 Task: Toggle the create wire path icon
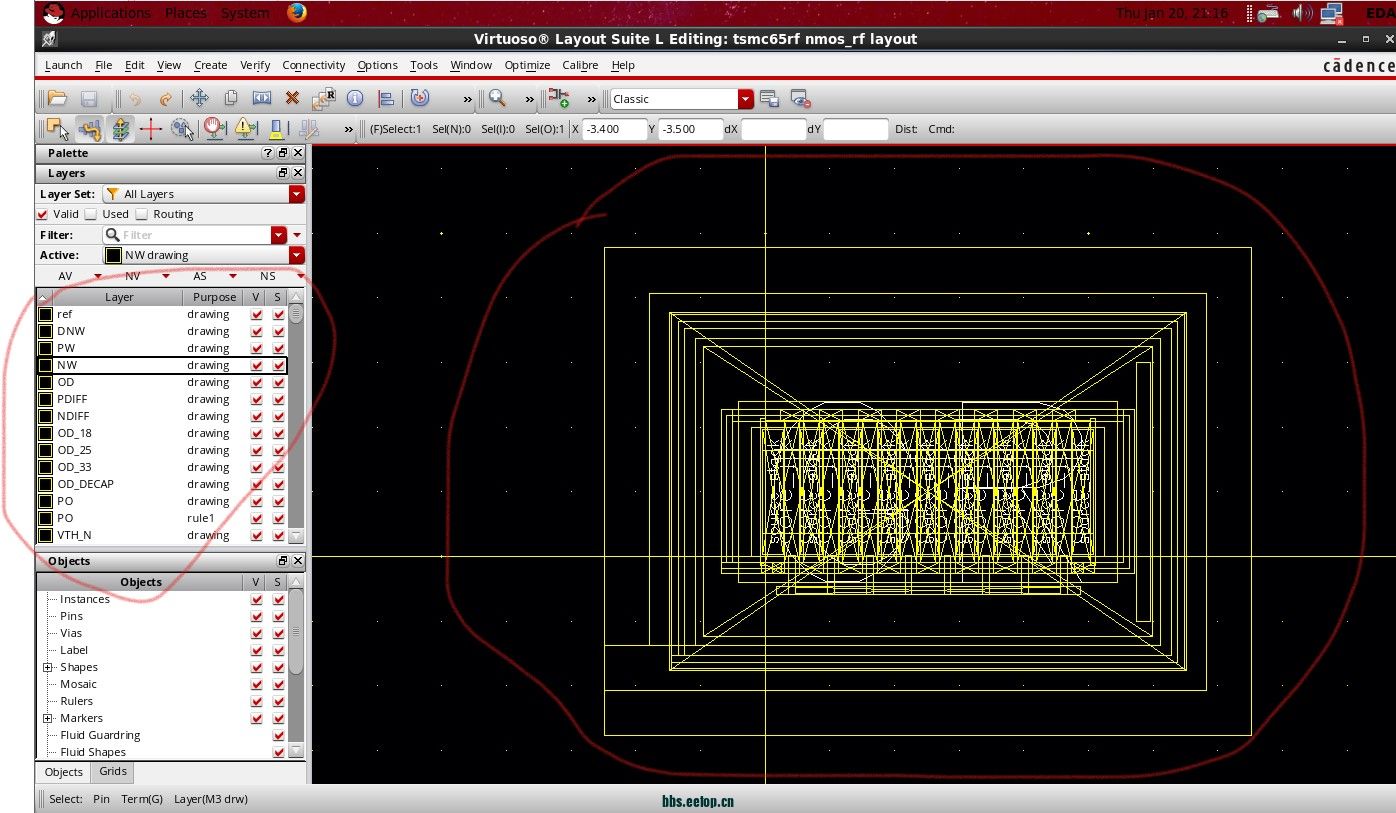pyautogui.click(x=89, y=128)
